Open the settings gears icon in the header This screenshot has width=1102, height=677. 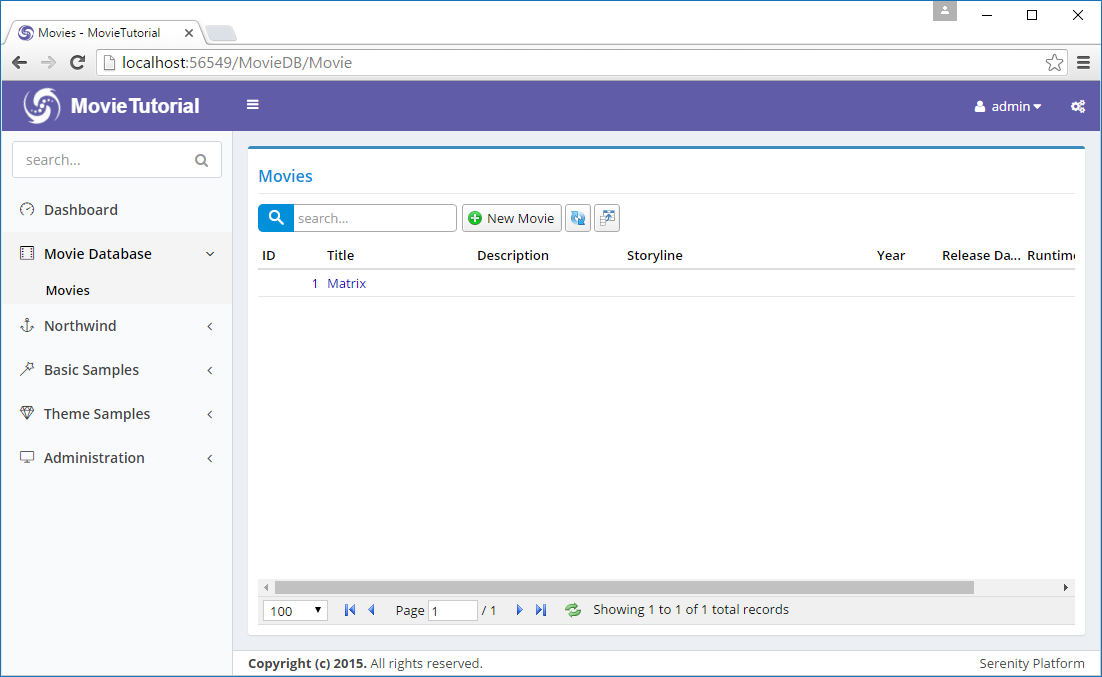[x=1078, y=106]
